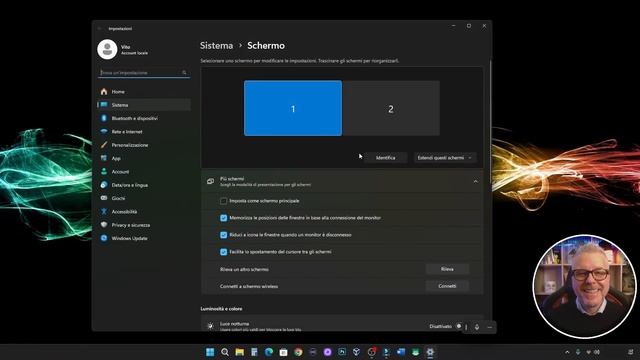Click the Connetti button
Viewport: 640px width, 360px height.
447,286
